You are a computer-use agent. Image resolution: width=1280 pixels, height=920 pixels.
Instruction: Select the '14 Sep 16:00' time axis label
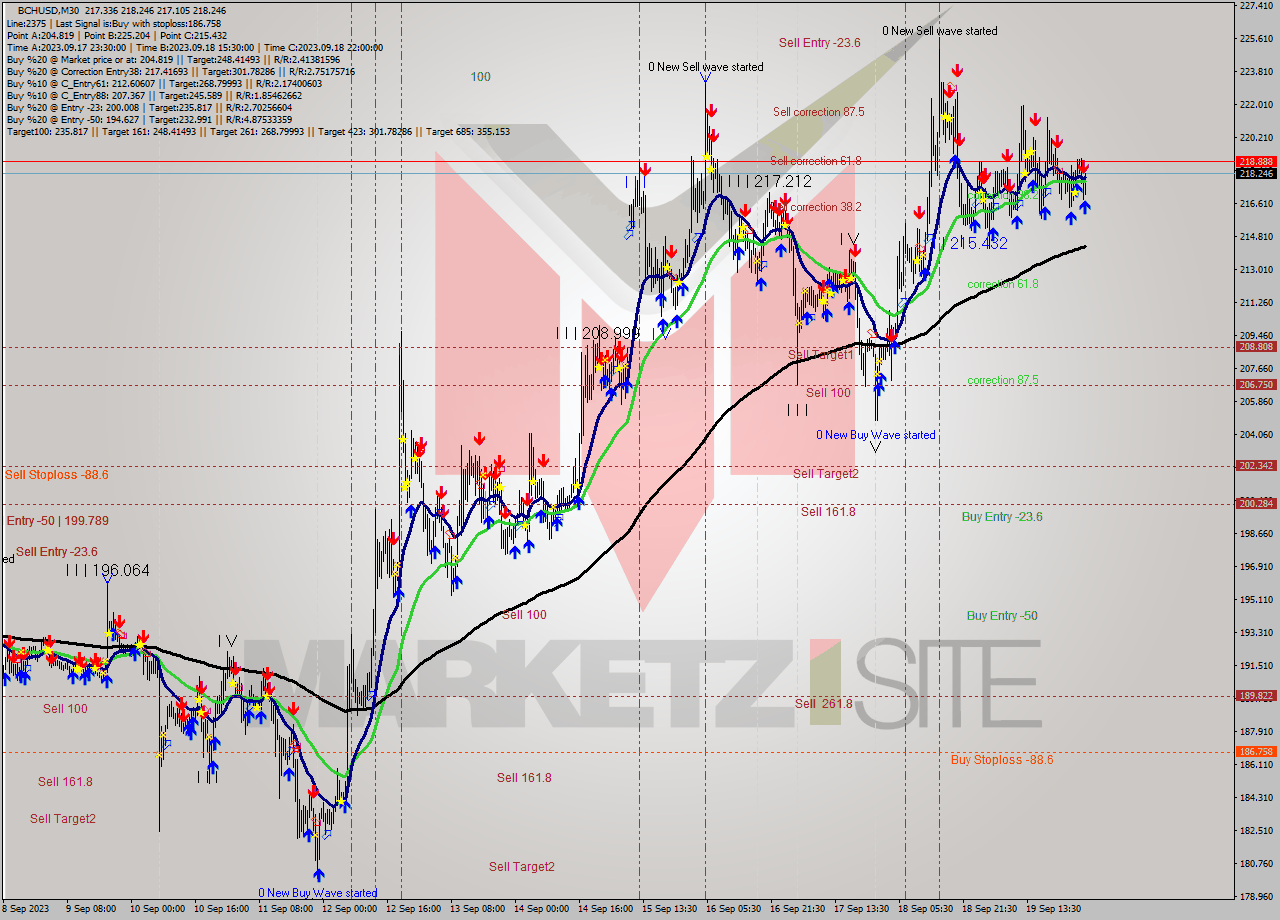click(605, 910)
